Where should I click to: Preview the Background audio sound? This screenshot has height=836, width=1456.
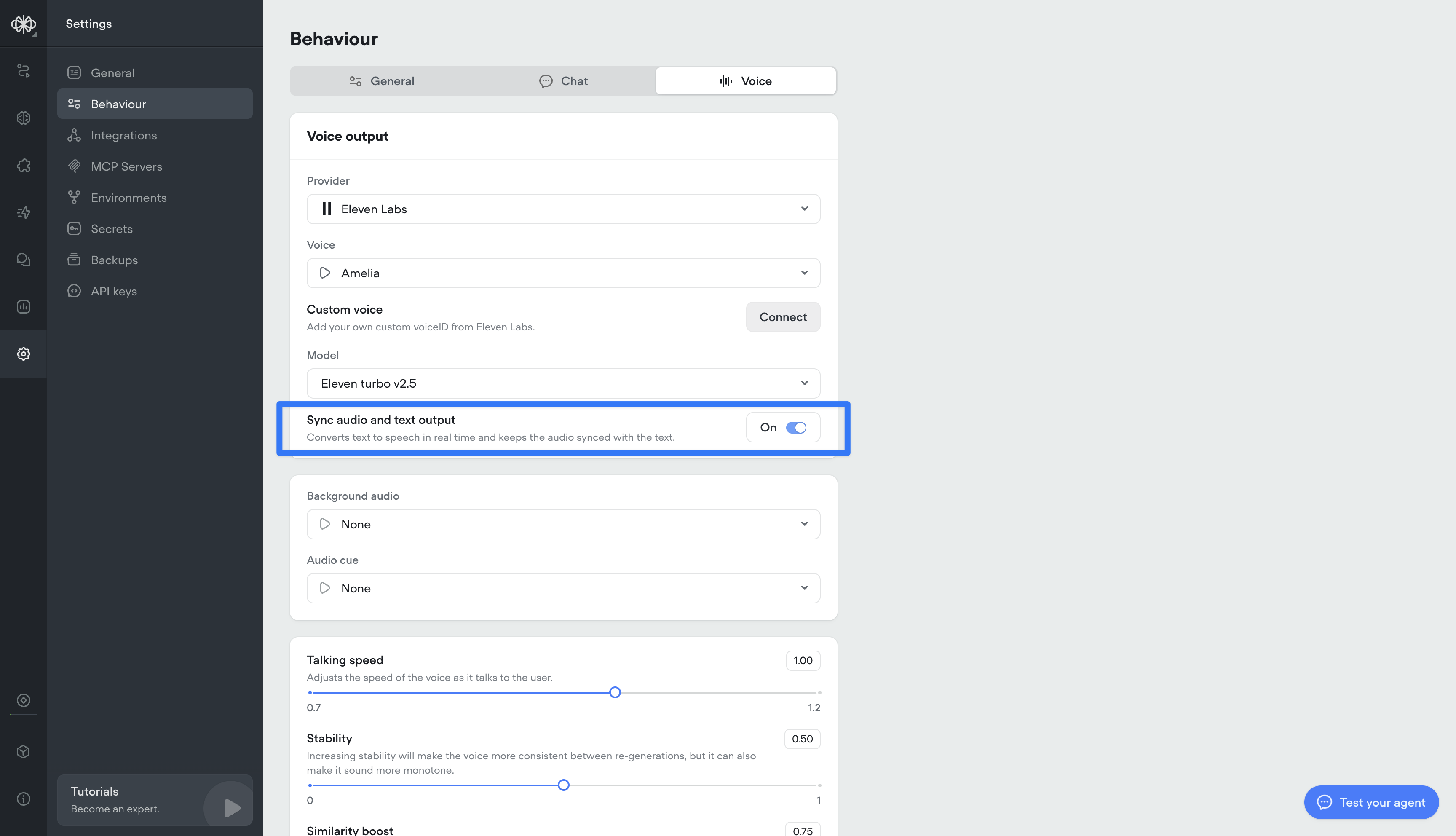point(325,524)
